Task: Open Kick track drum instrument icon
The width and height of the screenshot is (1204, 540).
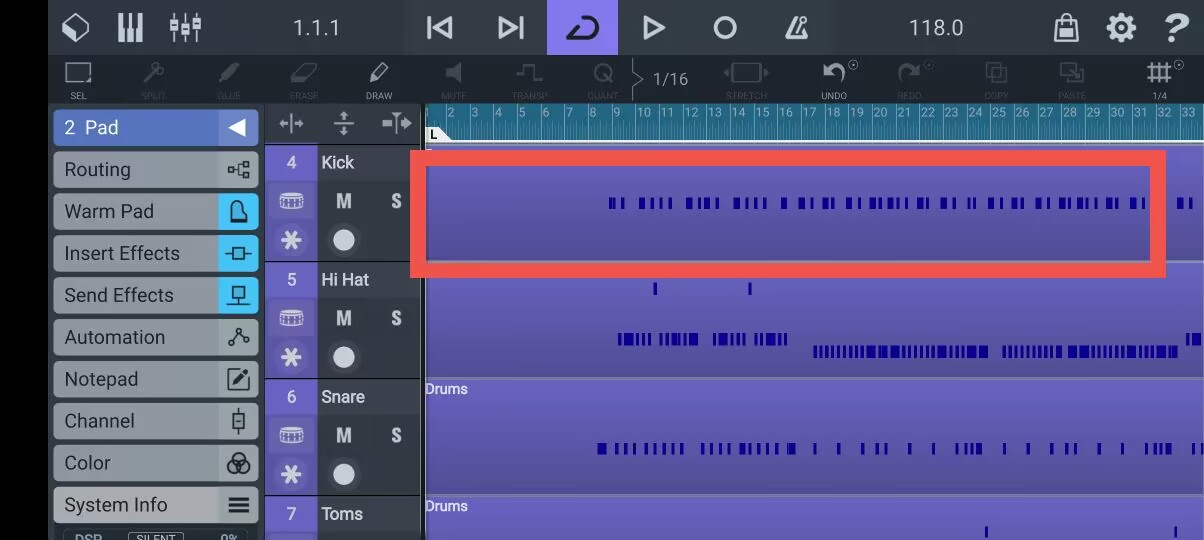Action: 291,201
